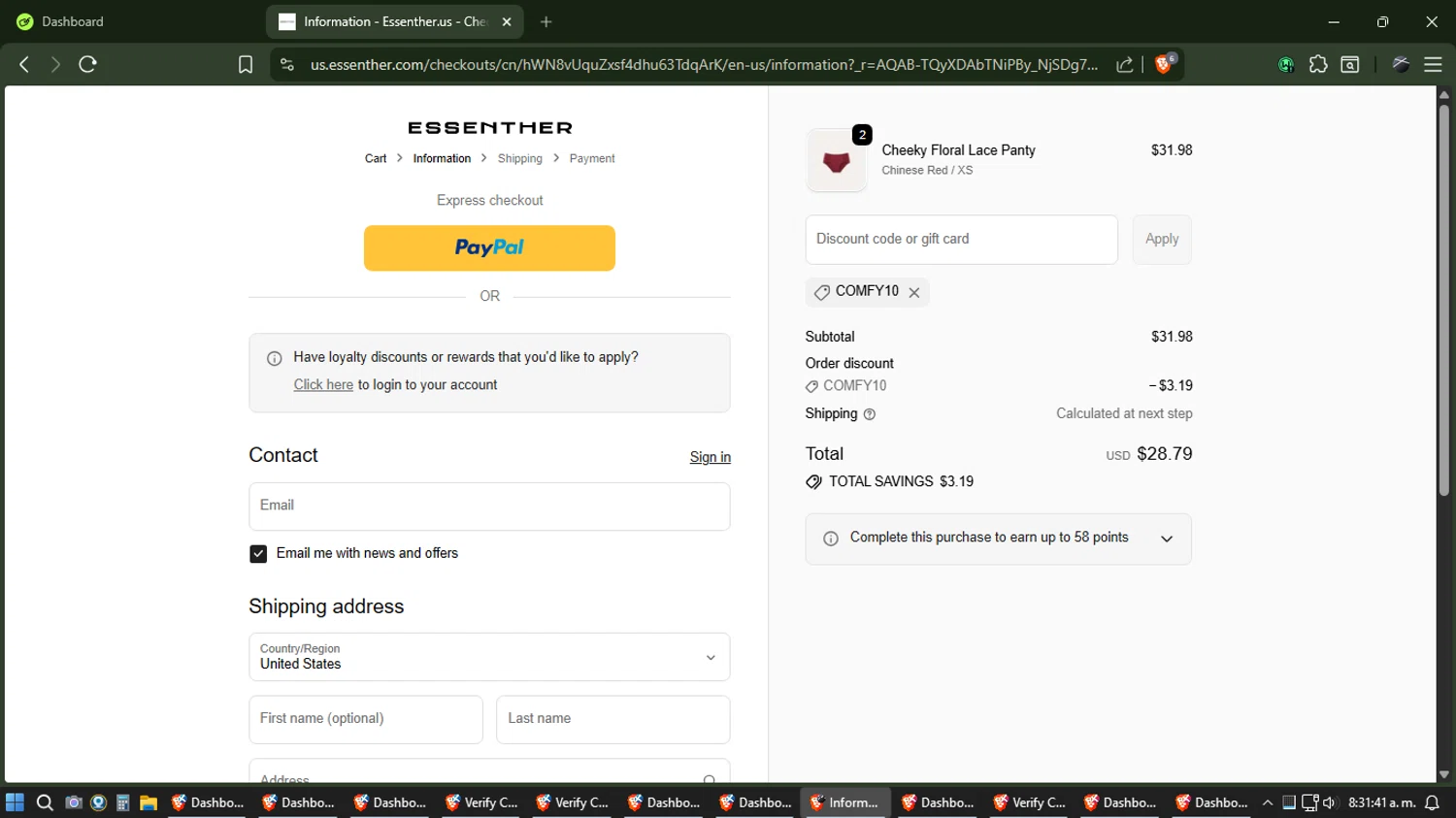Open the Extensions puzzle icon
The width and height of the screenshot is (1456, 818).
pos(1318,64)
